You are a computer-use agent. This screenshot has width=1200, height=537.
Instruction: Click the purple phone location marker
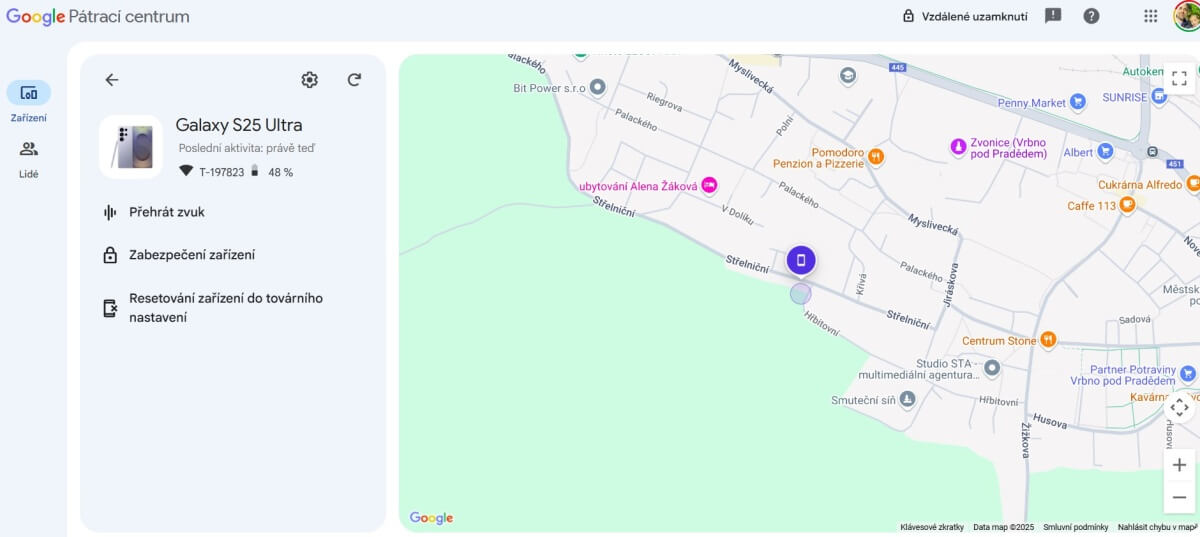coord(801,261)
